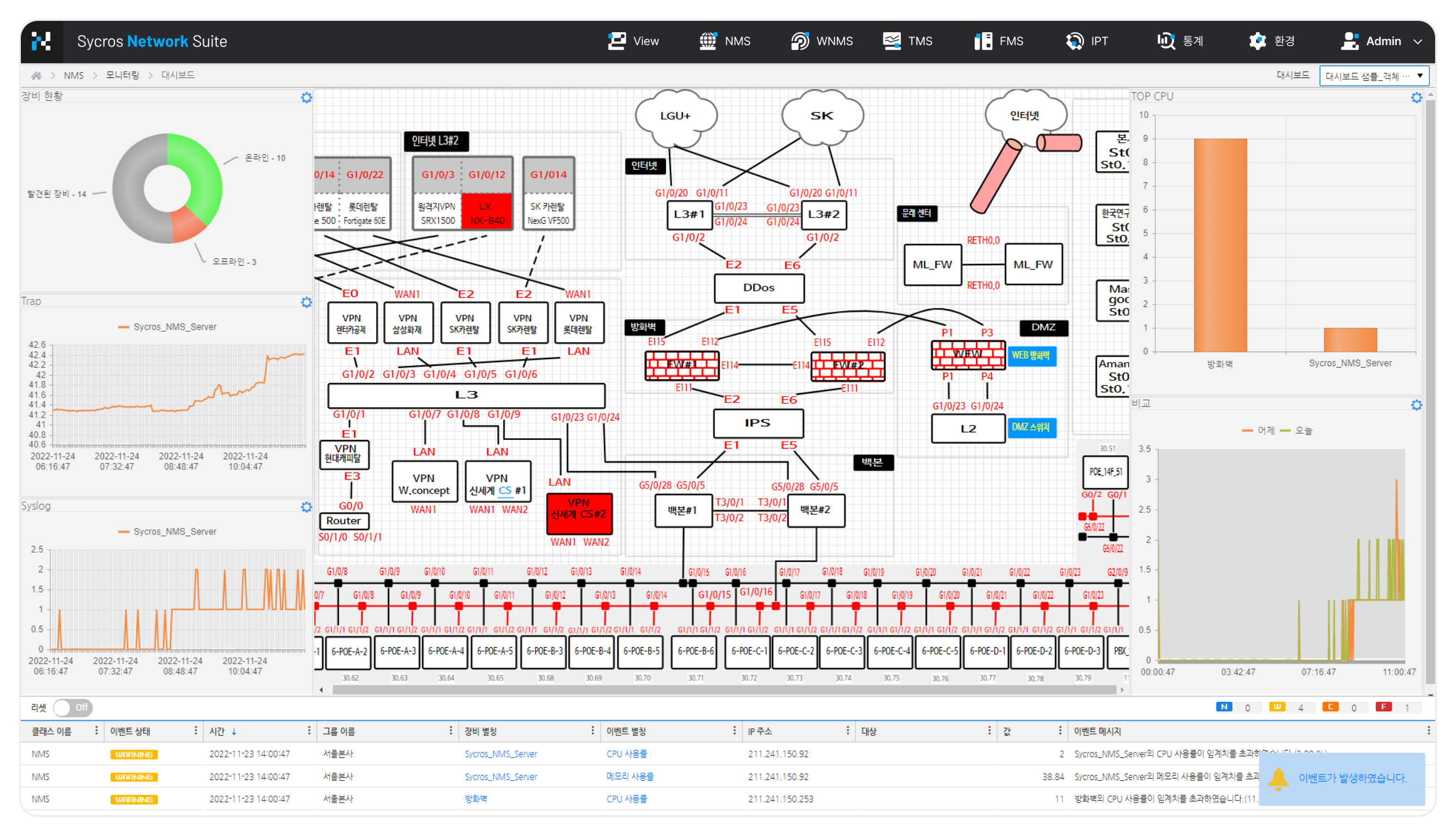Viewport: 1456px width, 836px height.
Task: Open the 메모리 사용률 event link
Action: pos(629,776)
